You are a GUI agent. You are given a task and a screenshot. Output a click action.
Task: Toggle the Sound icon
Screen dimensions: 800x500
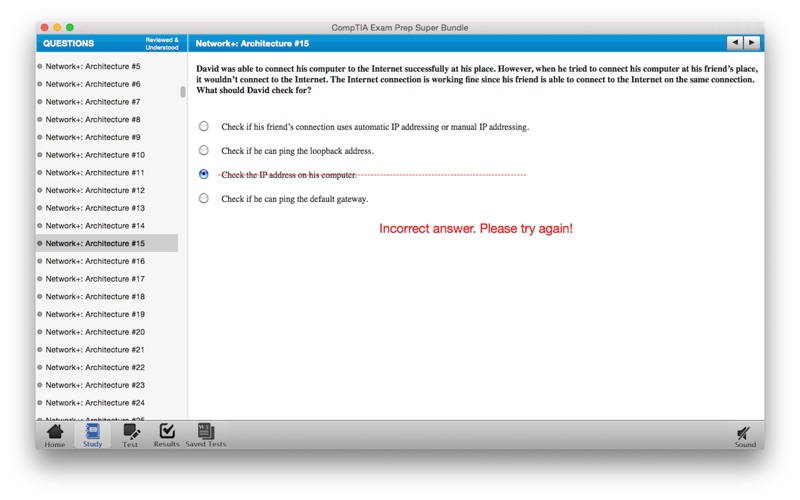(744, 435)
